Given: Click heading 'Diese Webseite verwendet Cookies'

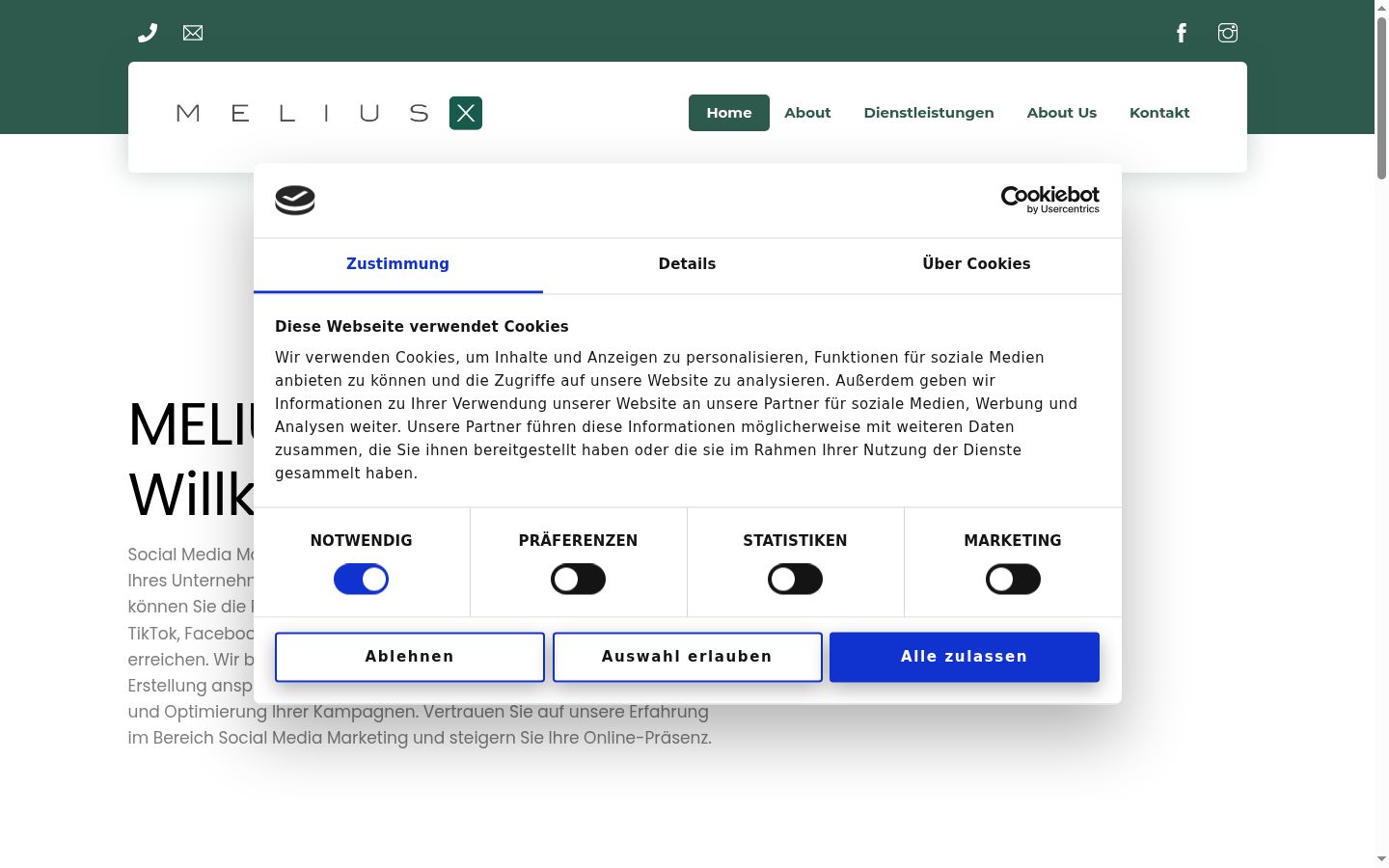Looking at the screenshot, I should pyautogui.click(x=422, y=327).
